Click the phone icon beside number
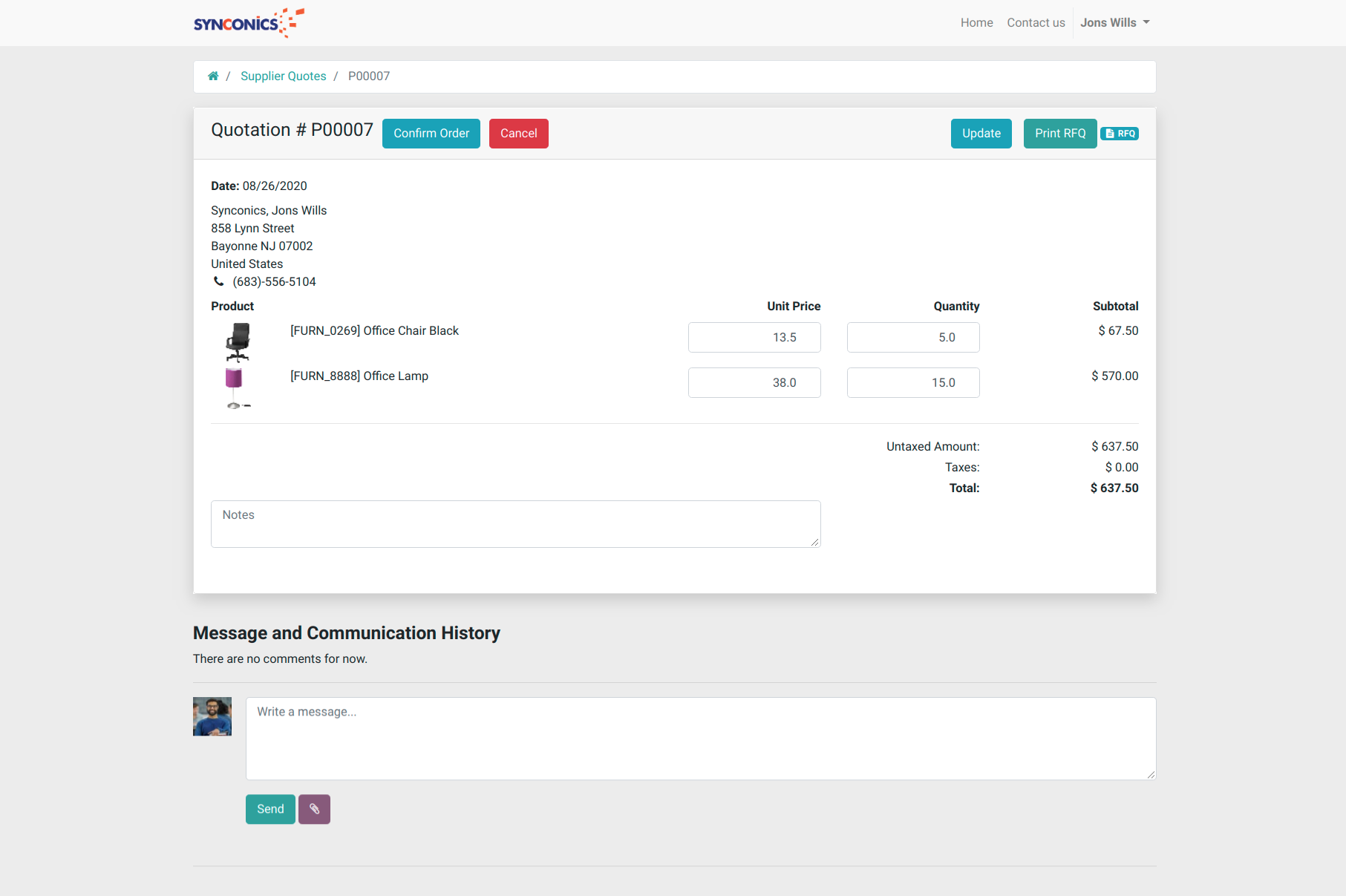 [x=219, y=281]
